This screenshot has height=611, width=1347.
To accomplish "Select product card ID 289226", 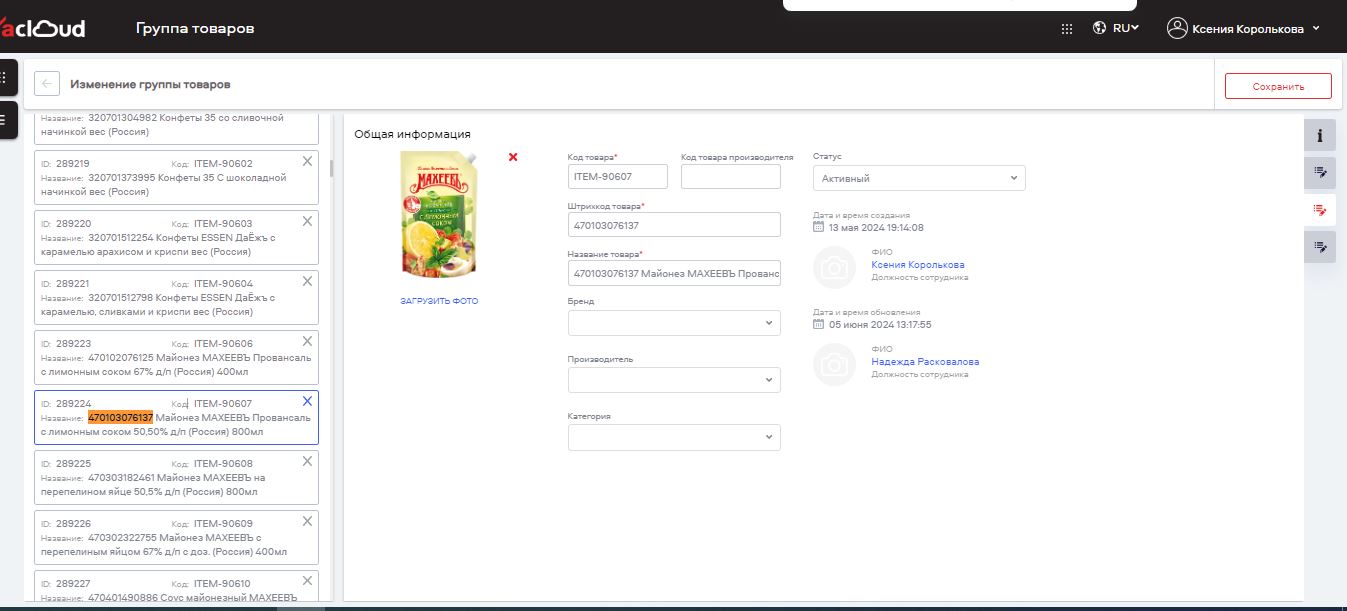I will pos(176,537).
